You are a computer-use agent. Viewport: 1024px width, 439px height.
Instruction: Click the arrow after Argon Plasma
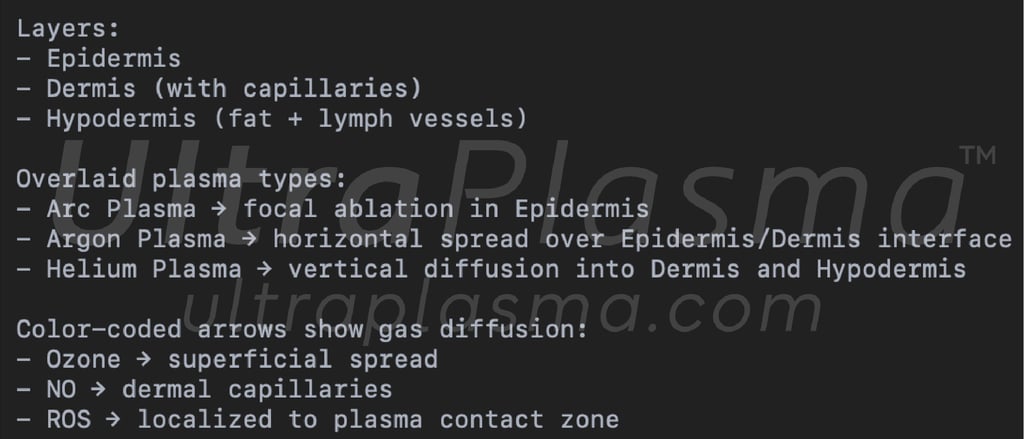point(249,240)
